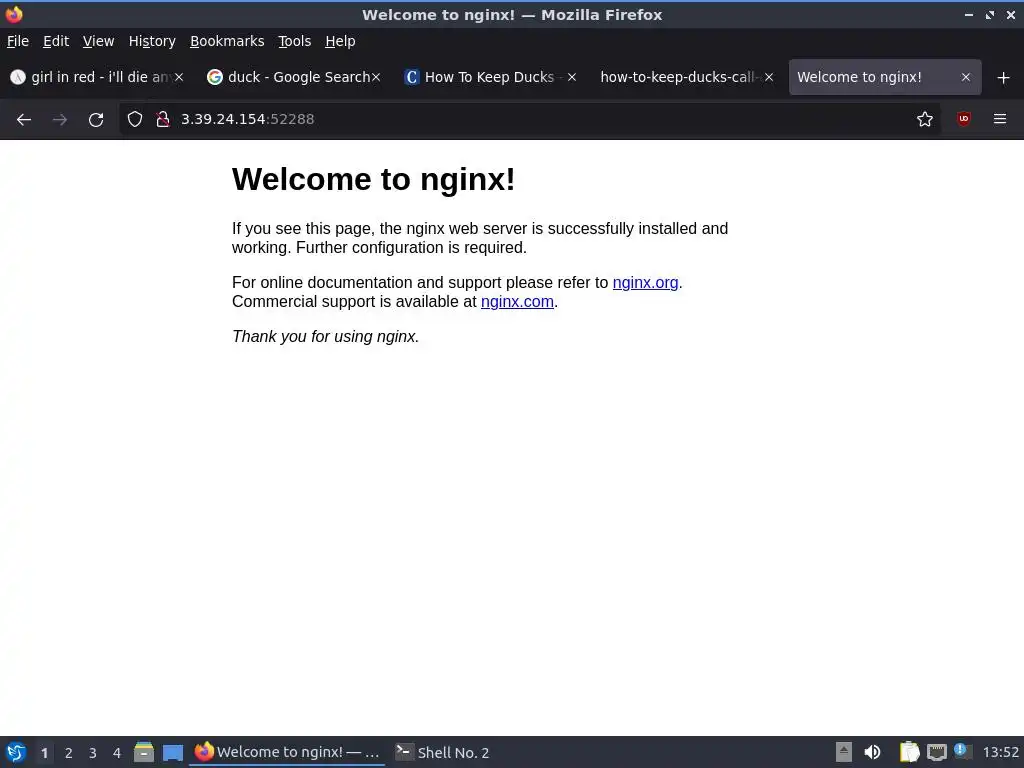The image size is (1024, 768).
Task: Close the How To Keep Ducks tab
Action: 571,77
